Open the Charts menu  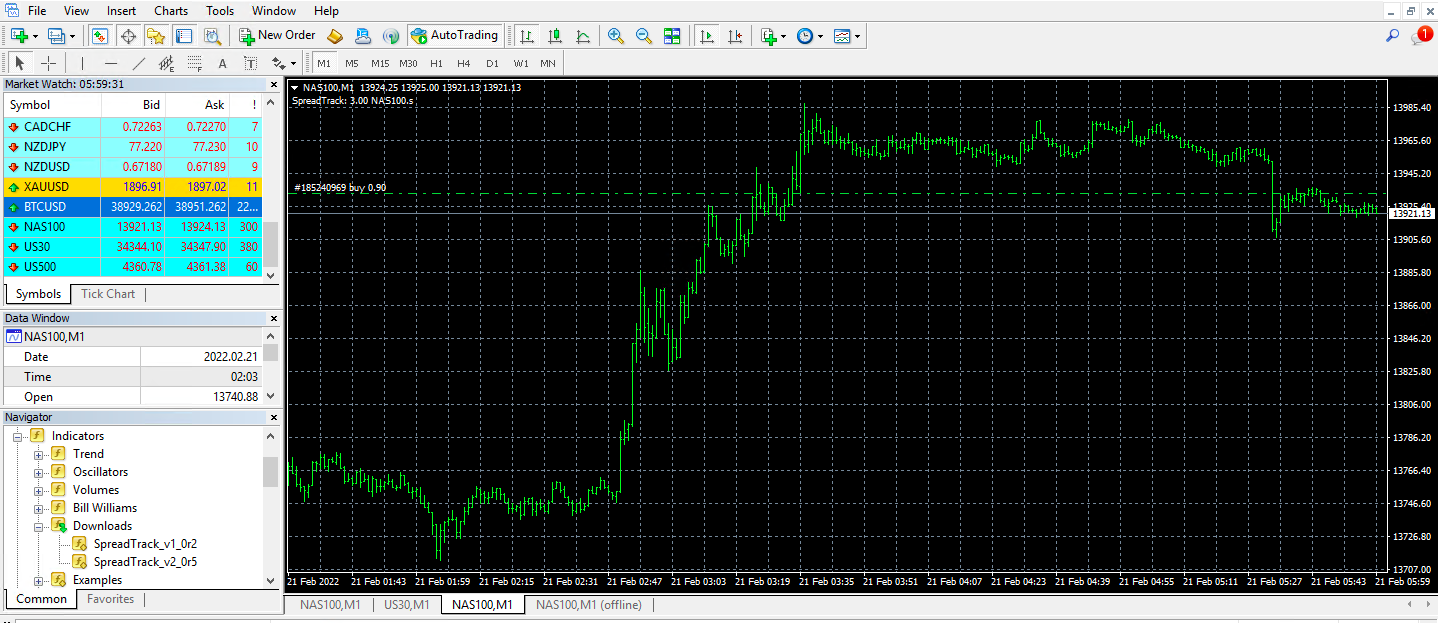170,10
